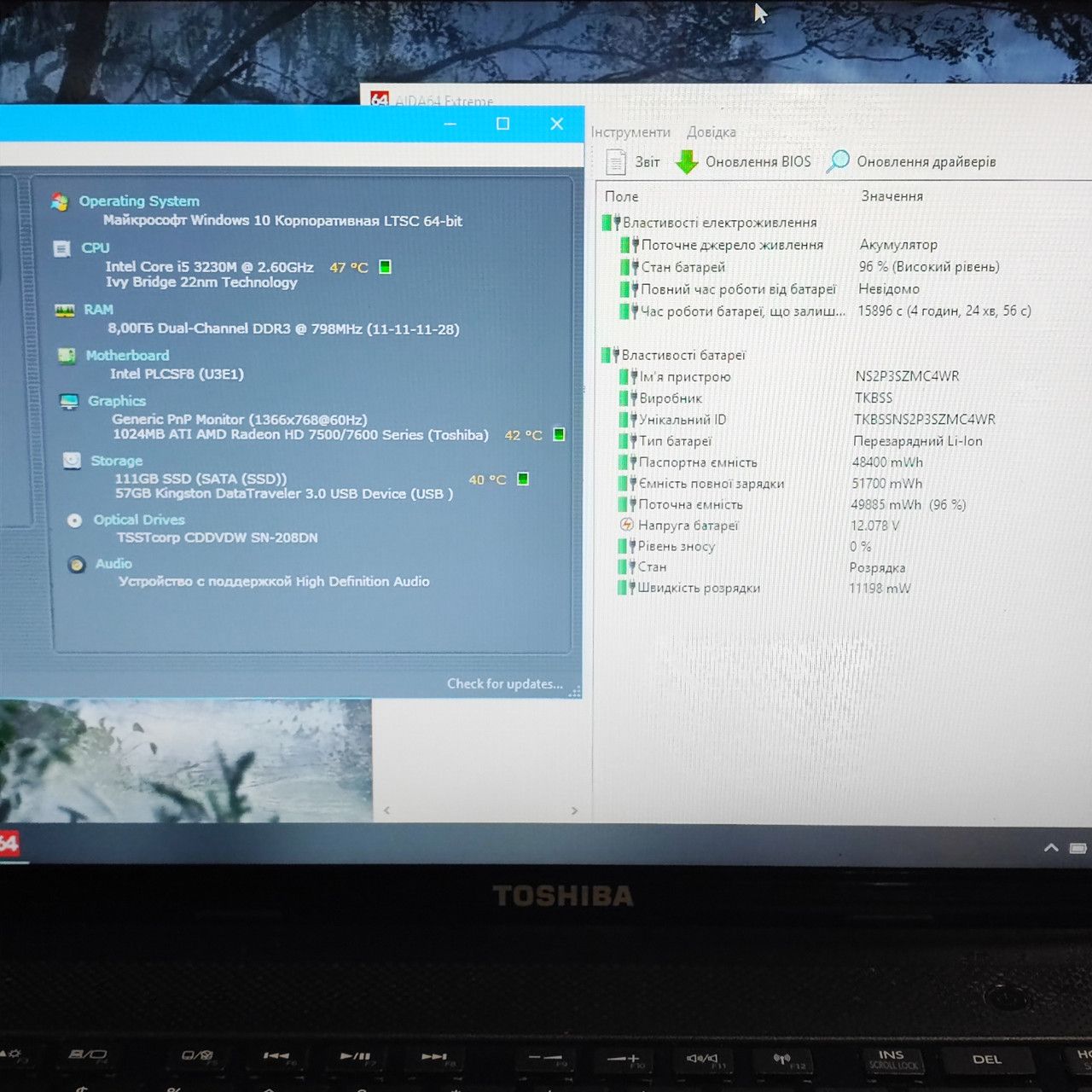Click the Storage drive icon in Speccy
This screenshot has height=1092, width=1092.
[x=73, y=461]
